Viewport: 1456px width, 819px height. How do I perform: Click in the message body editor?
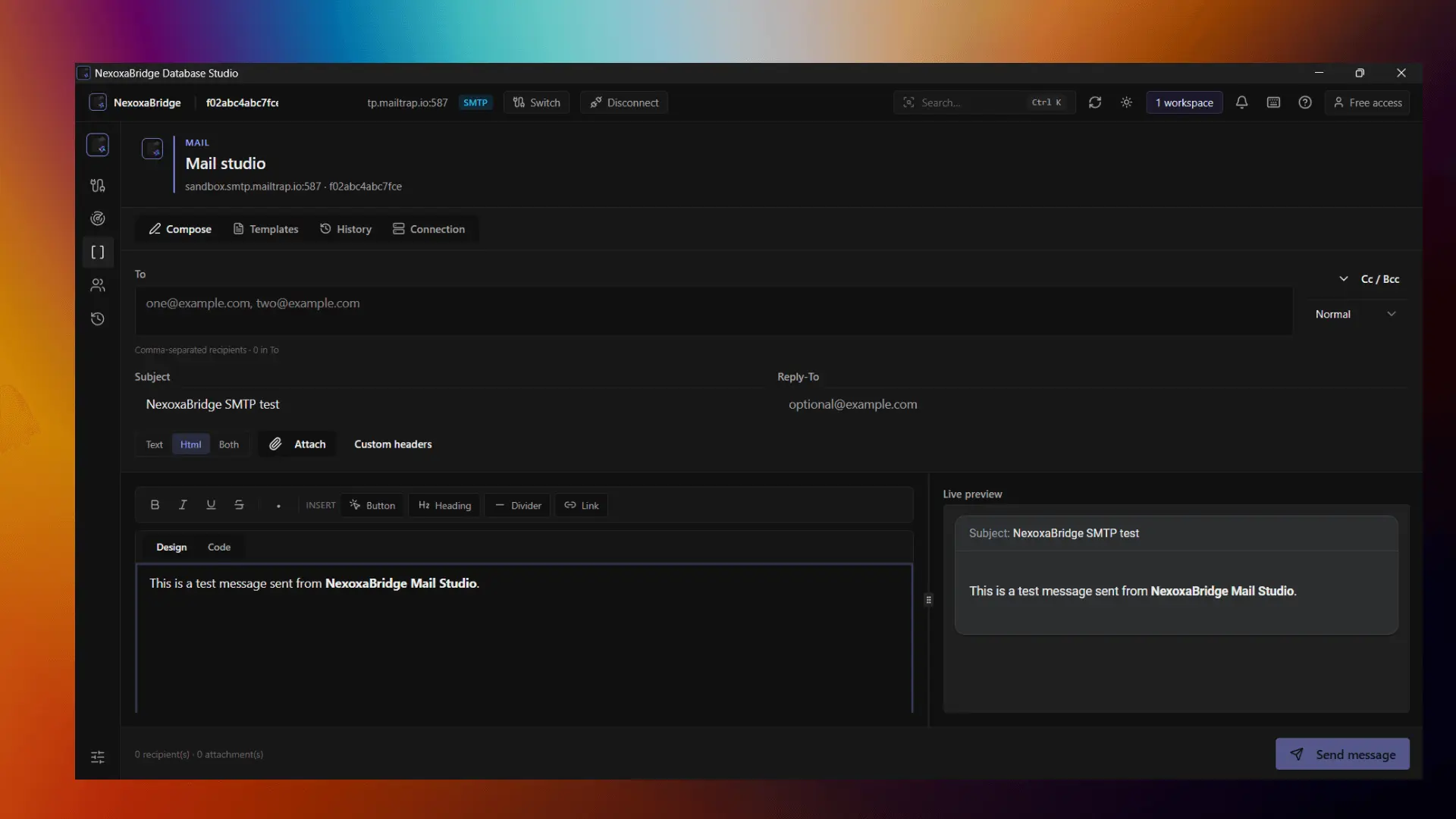524,639
